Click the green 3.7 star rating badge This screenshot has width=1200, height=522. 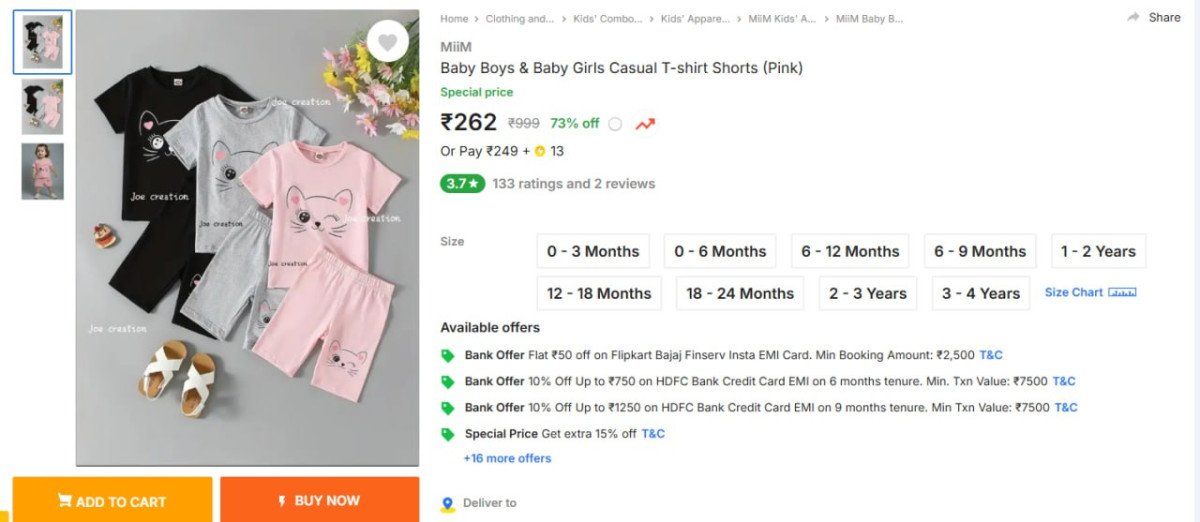point(462,184)
